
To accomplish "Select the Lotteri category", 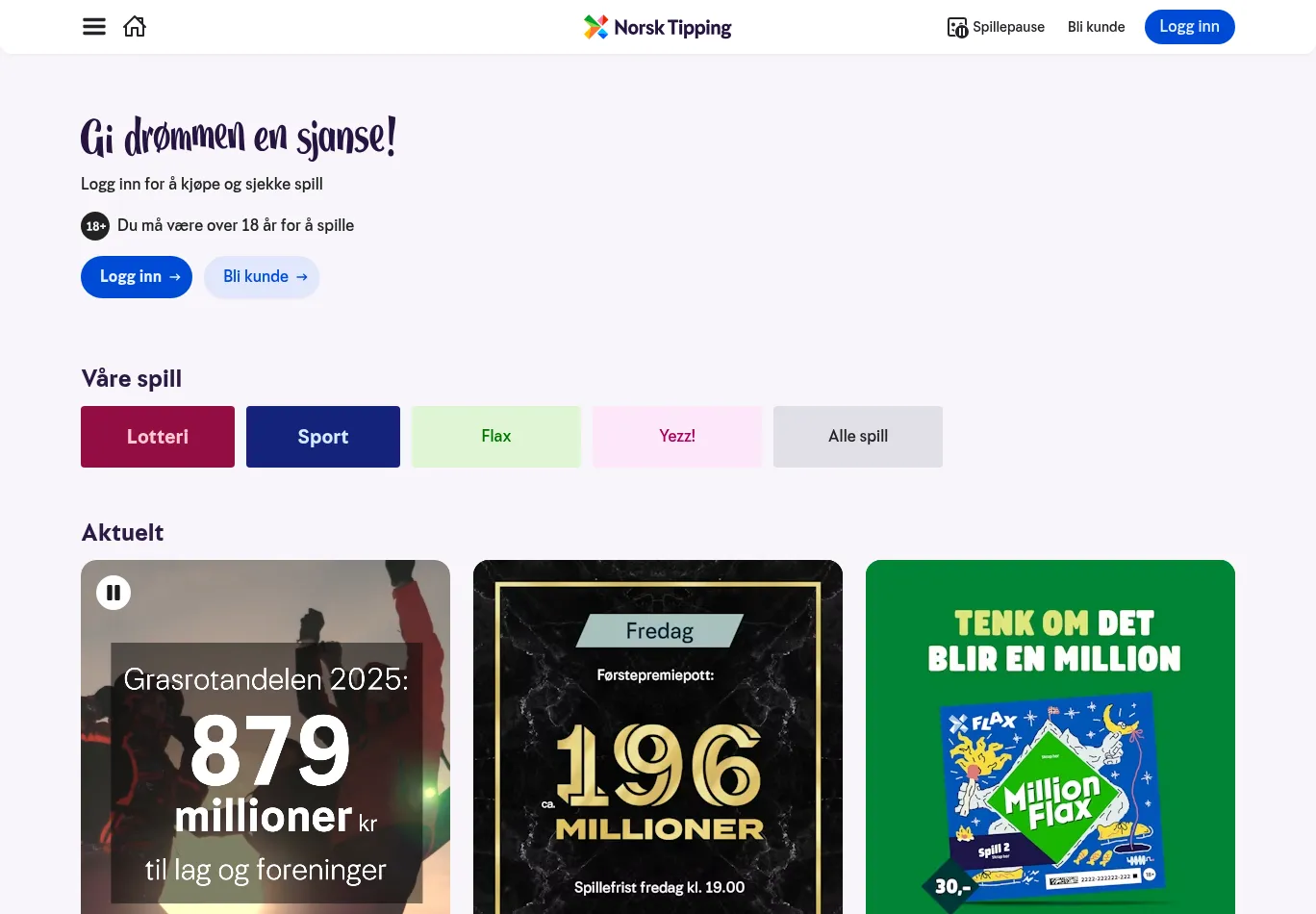I will pos(158,437).
